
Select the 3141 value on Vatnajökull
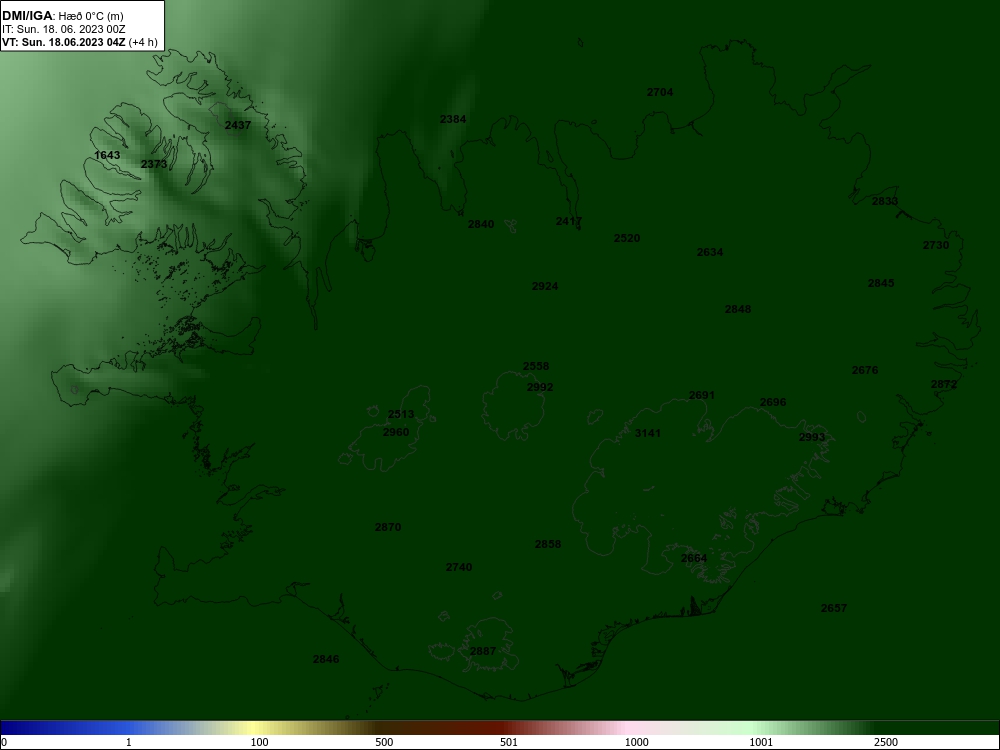[648, 433]
